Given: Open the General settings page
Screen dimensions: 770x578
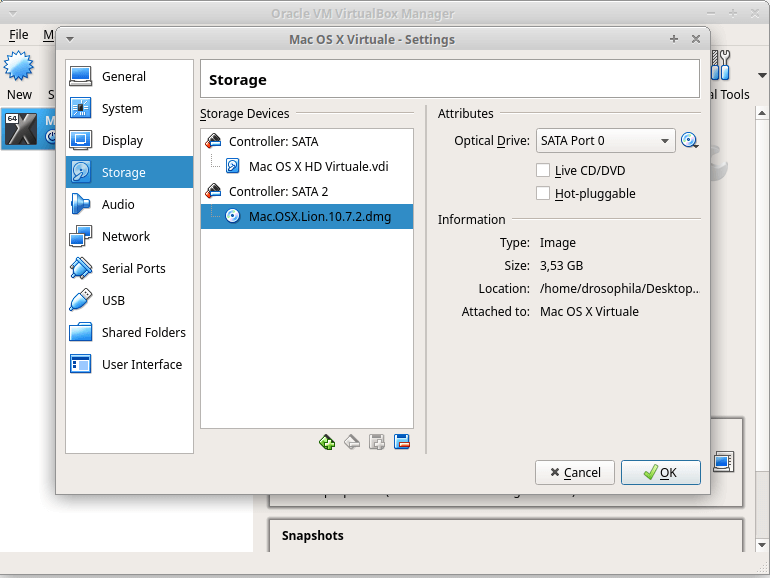Looking at the screenshot, I should point(129,76).
